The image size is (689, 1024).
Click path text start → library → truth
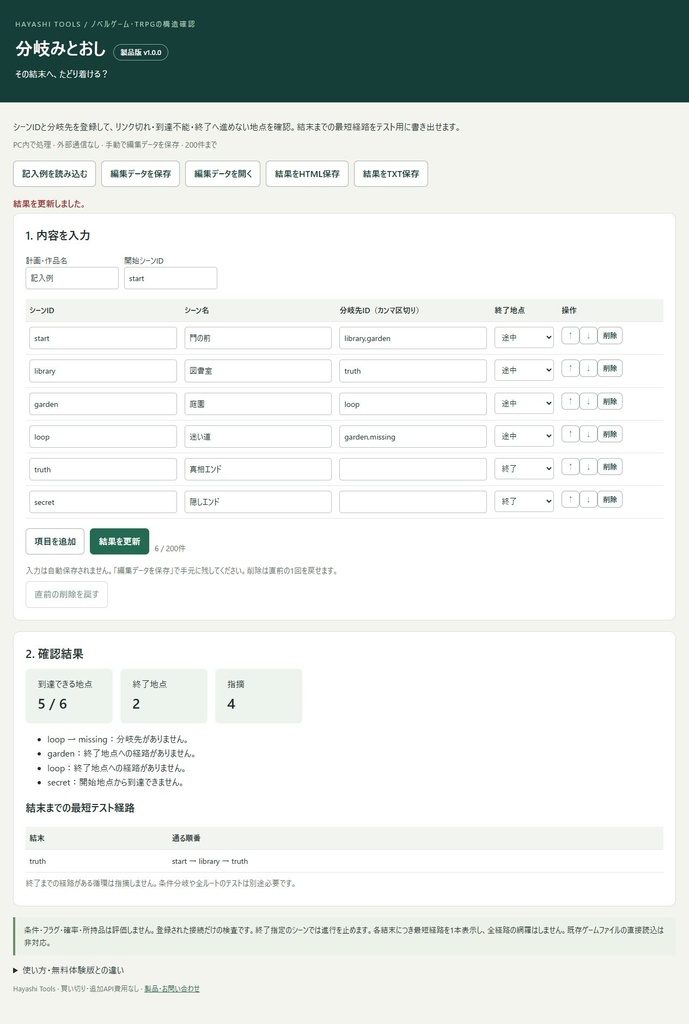click(210, 861)
